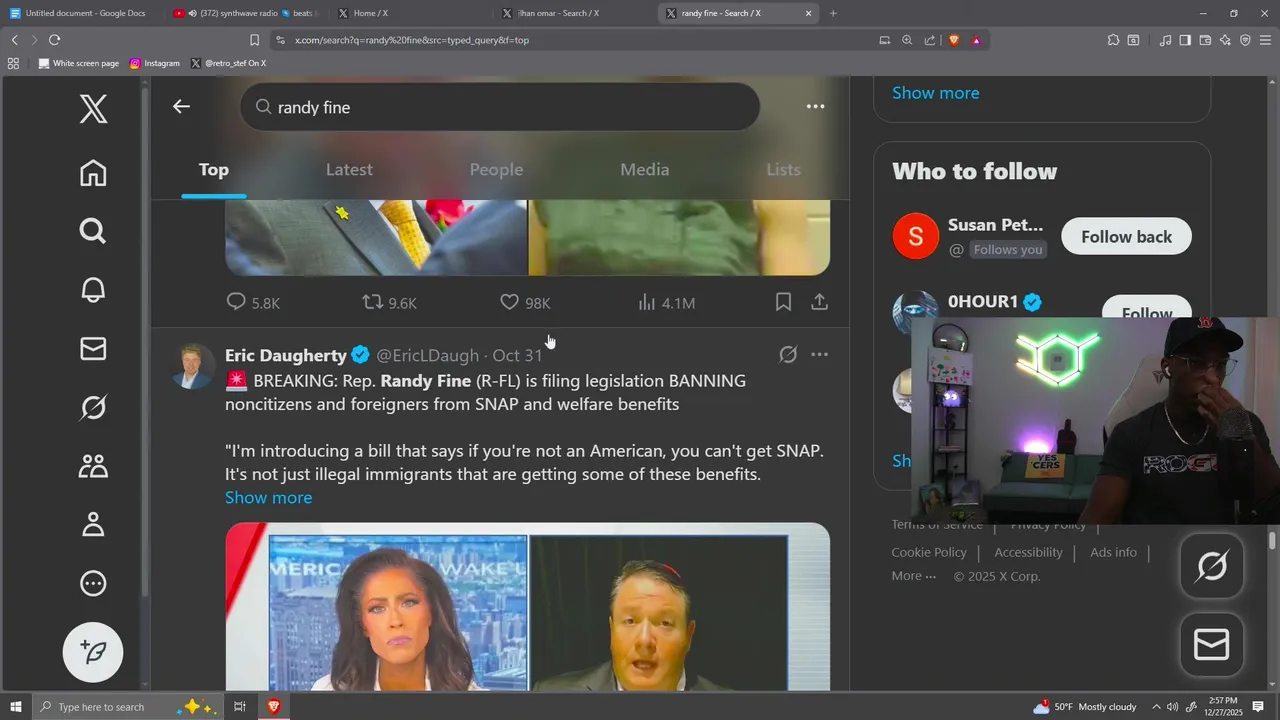Switch to the Latest tab
This screenshot has height=720, width=1280.
[x=349, y=170]
